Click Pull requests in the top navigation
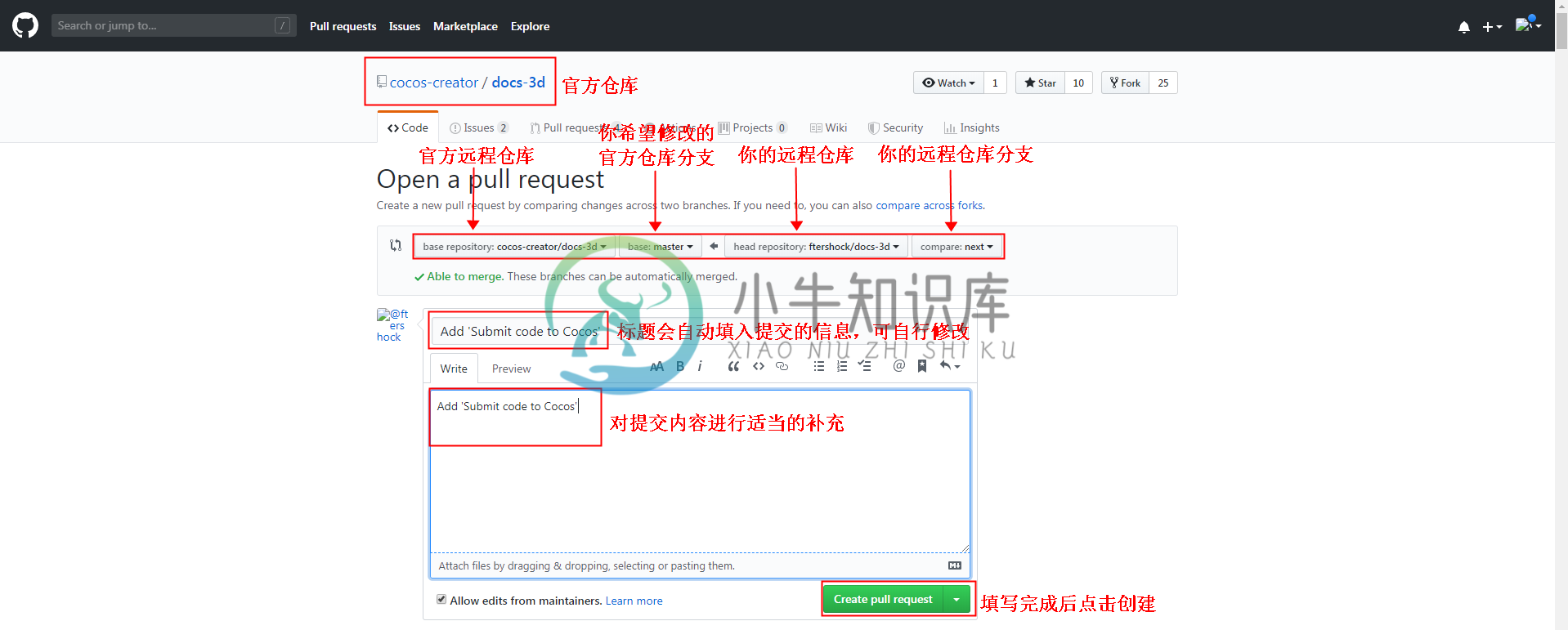The image size is (1568, 630). tap(343, 26)
